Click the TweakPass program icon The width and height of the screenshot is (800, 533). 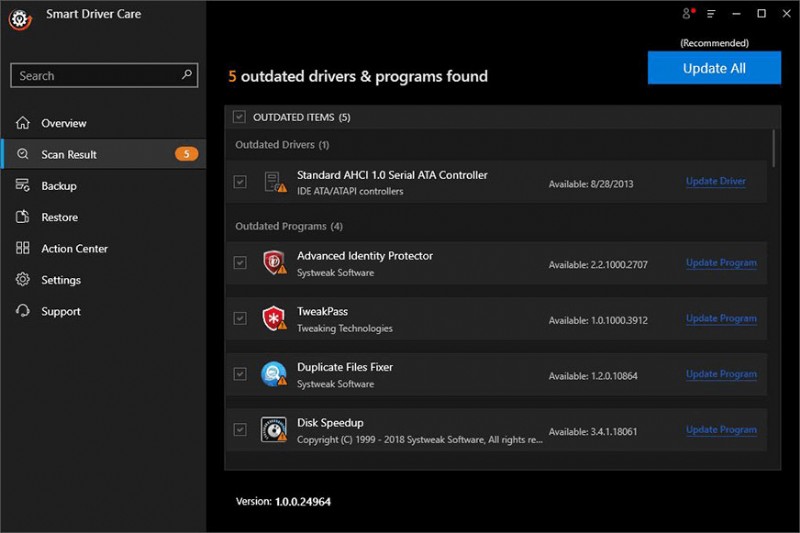(x=273, y=319)
